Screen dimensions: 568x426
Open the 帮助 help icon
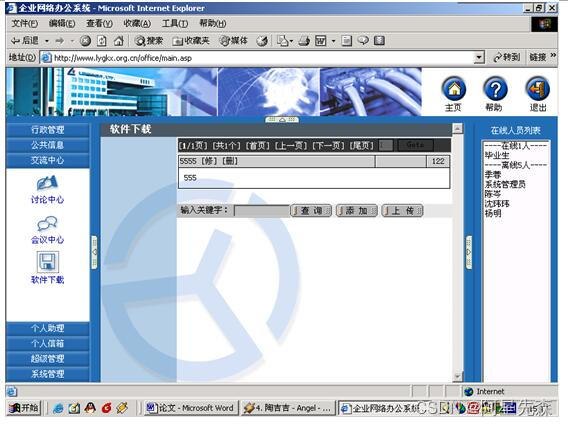[495, 89]
